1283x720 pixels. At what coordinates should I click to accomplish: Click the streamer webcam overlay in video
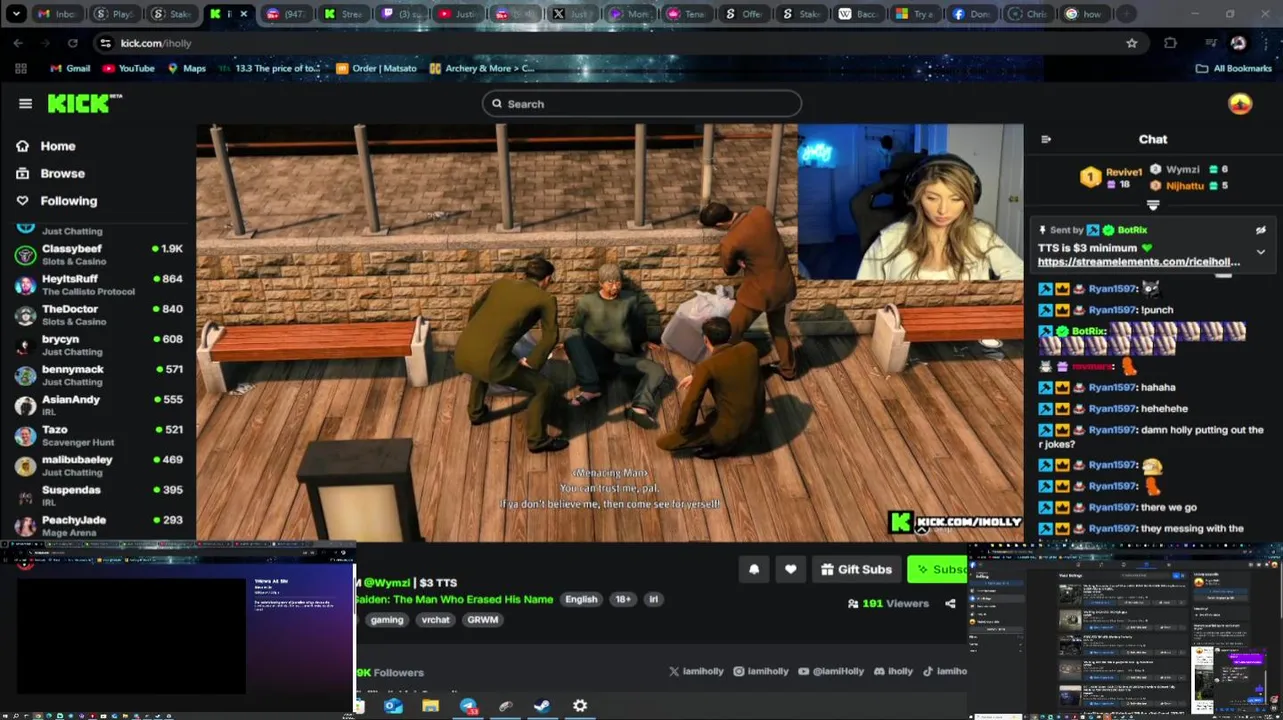coord(910,202)
